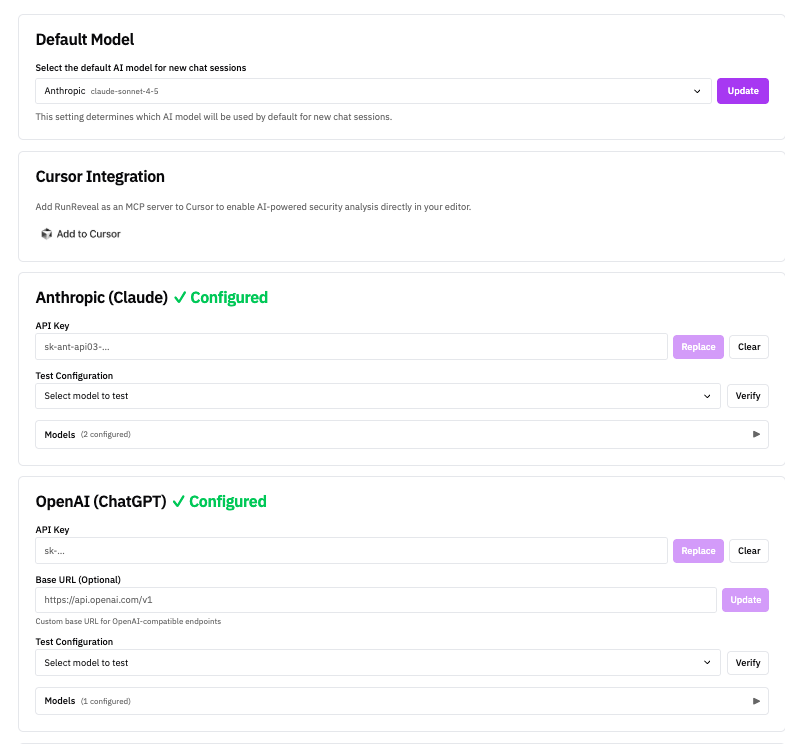785x744 pixels.
Task: Click the 'Base URL (Optional)' label
Action: [x=78, y=580]
